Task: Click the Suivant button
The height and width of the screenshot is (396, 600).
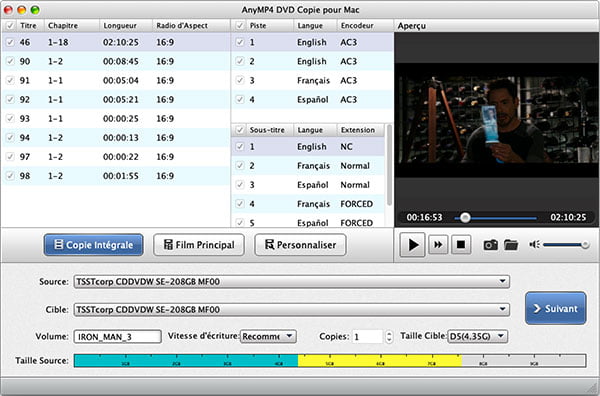Action: pos(556,308)
